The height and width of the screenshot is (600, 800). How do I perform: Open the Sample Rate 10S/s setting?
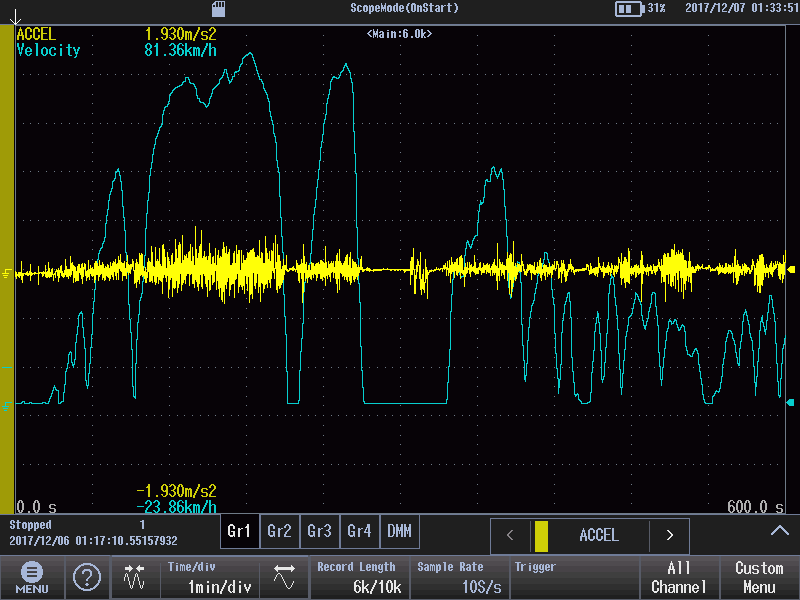pyautogui.click(x=459, y=577)
